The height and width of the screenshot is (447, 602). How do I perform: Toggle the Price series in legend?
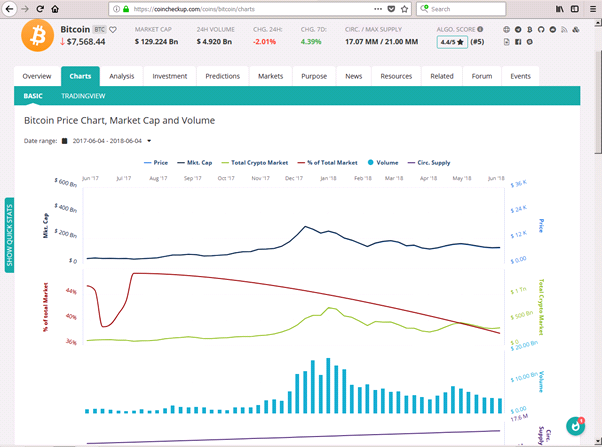click(x=155, y=162)
